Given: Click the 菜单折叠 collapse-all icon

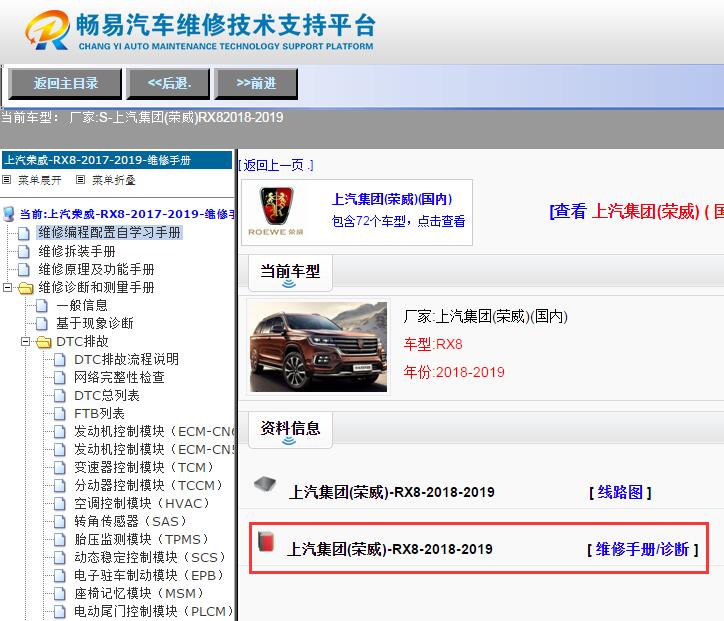Looking at the screenshot, I should [80, 180].
